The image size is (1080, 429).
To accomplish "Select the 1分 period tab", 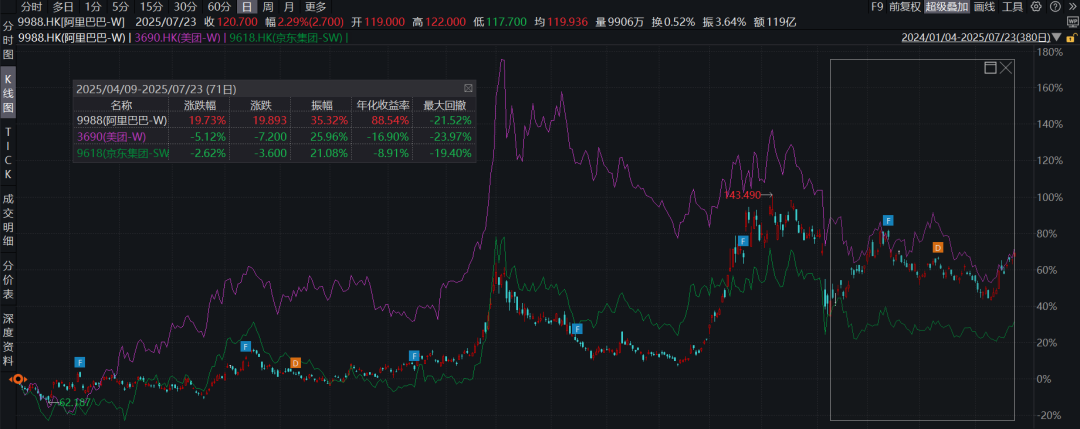I will tap(93, 7).
